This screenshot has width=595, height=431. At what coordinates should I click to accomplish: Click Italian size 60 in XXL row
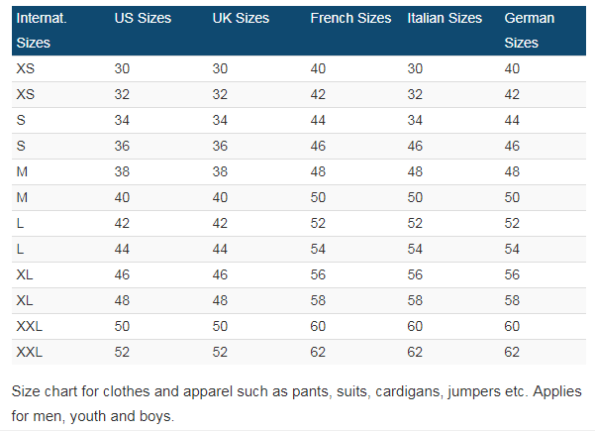coord(415,327)
